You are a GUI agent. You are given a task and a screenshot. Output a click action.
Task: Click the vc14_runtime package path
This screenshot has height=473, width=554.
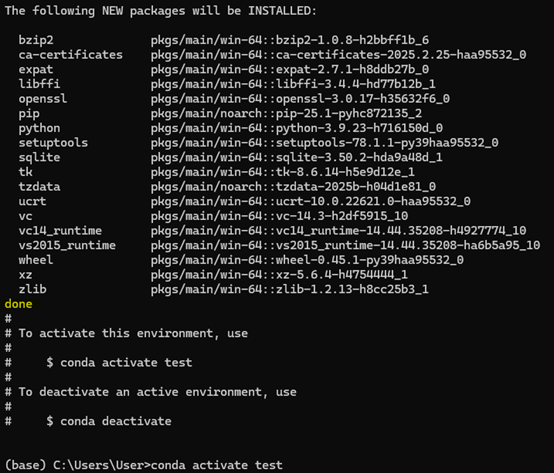pos(338,231)
